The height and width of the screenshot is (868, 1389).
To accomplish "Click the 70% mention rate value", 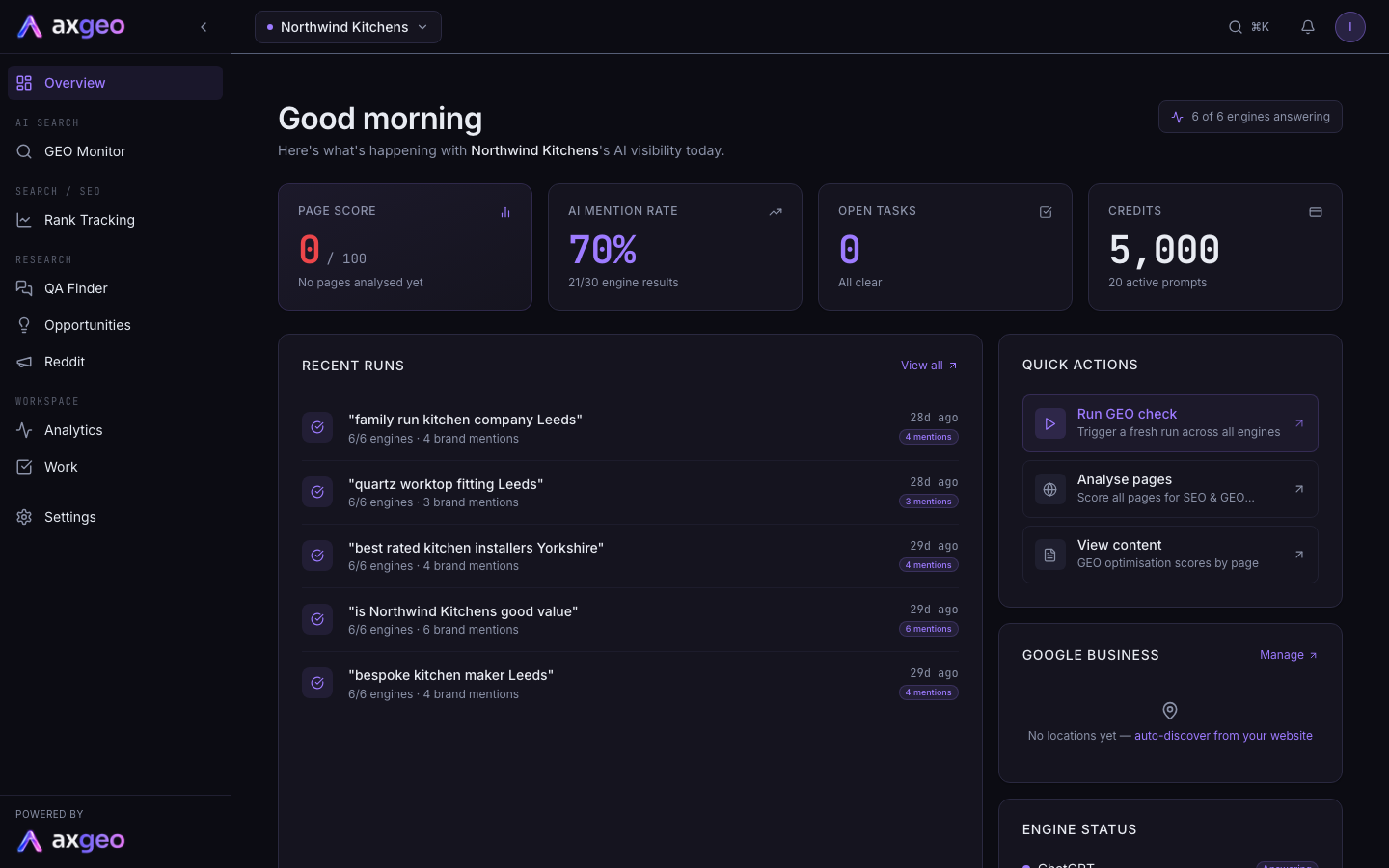I will [x=603, y=251].
